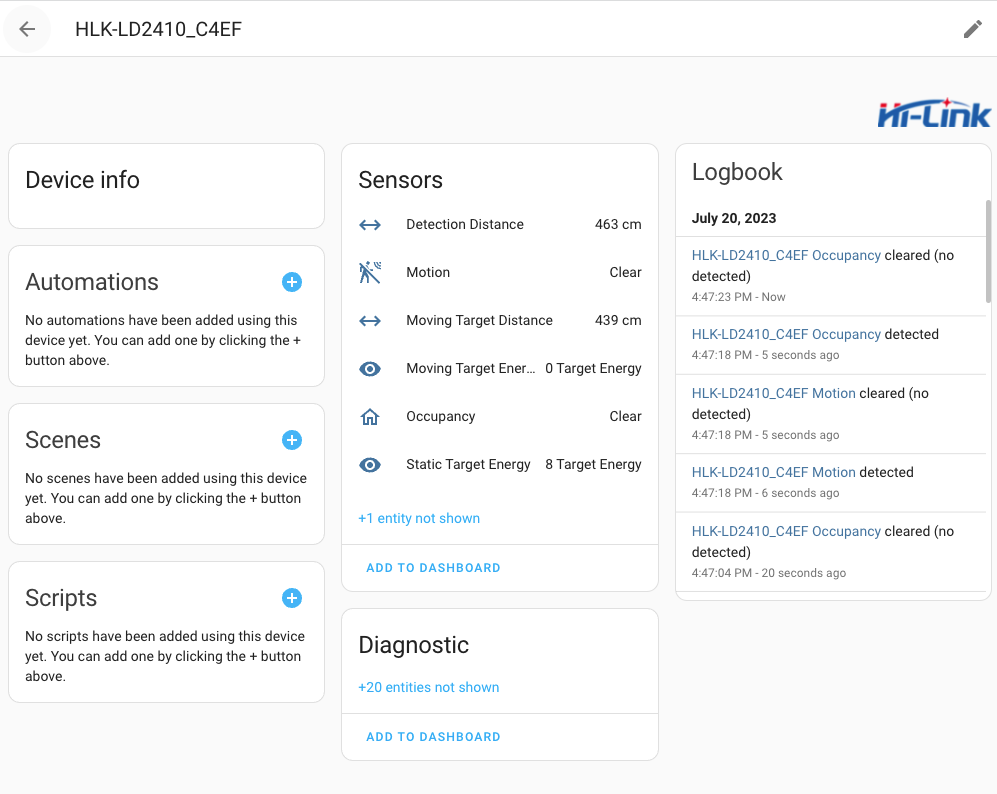Add a new automation with the plus button
Viewport: 997px width, 794px height.
click(x=292, y=282)
